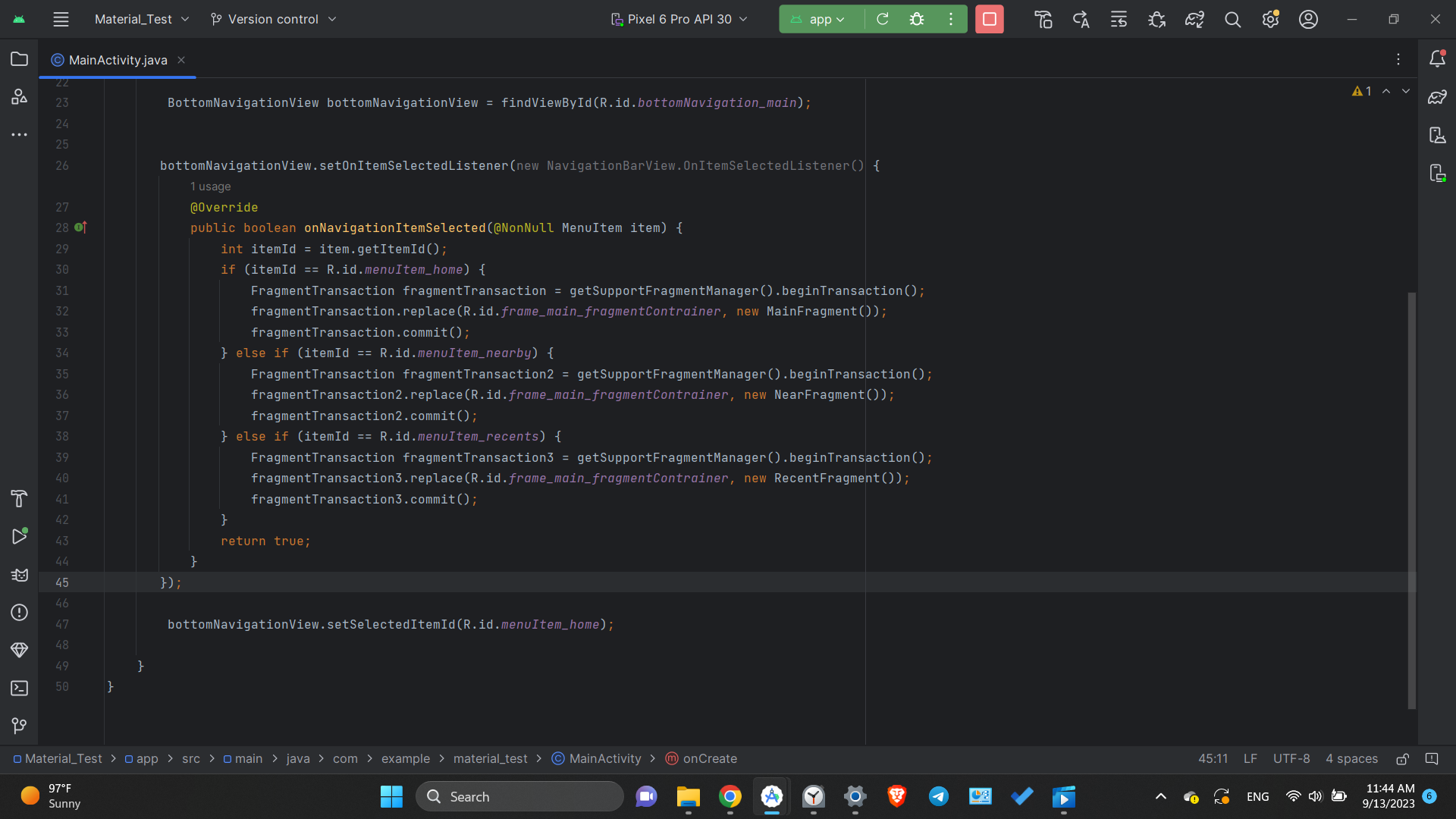Screen dimensions: 1456x819
Task: Place cursor on the return true line
Action: click(x=265, y=541)
